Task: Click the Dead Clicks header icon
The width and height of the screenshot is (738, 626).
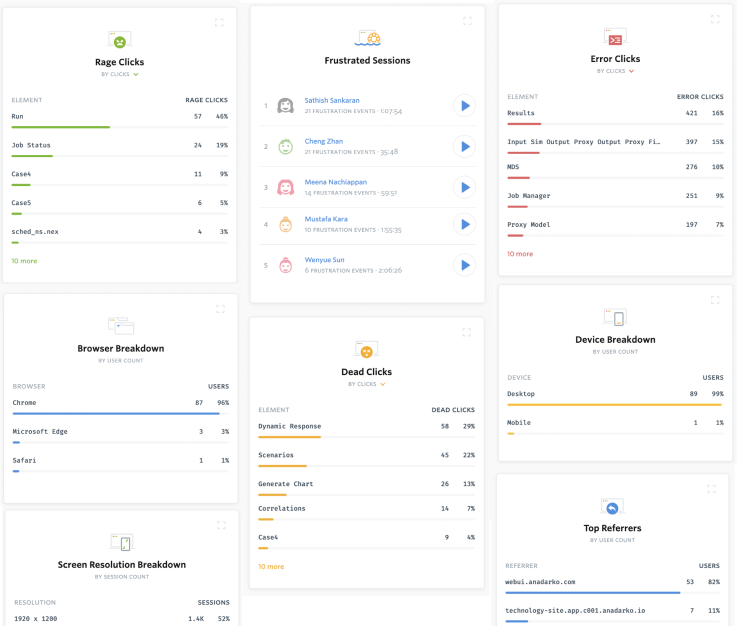Action: pyautogui.click(x=367, y=349)
